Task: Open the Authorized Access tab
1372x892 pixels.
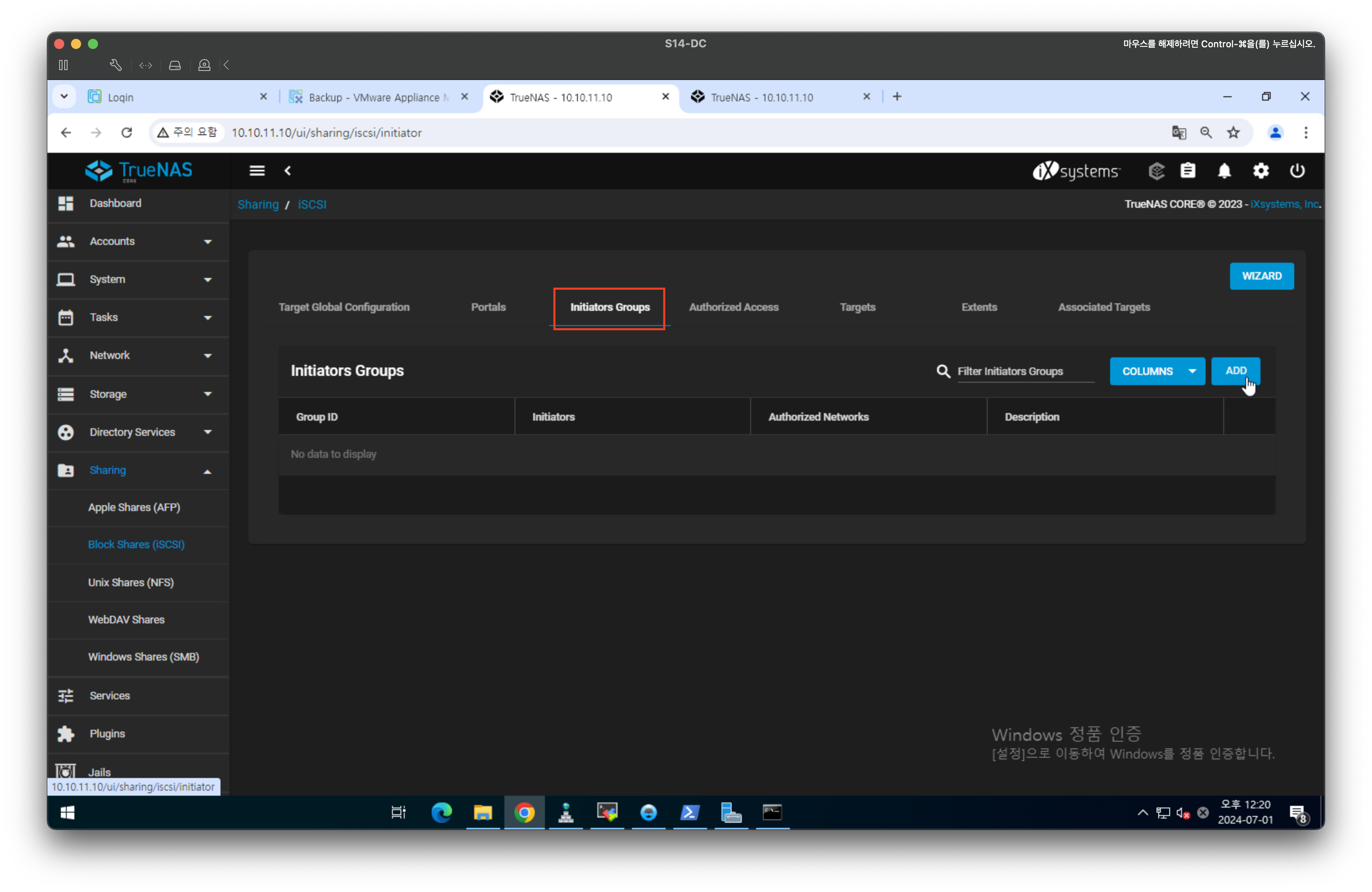Action: click(733, 307)
